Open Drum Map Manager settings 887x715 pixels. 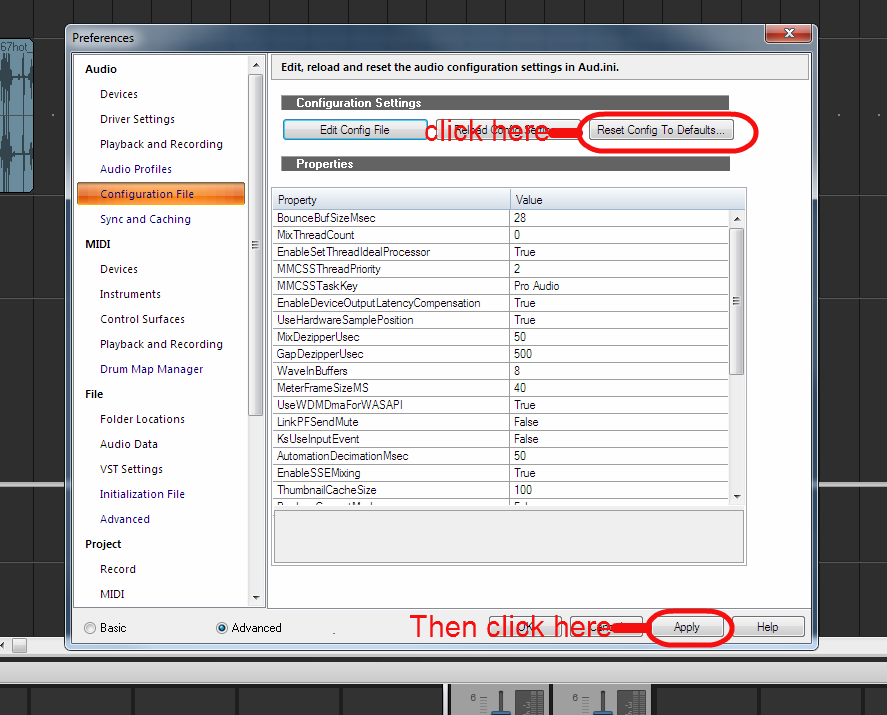point(151,369)
